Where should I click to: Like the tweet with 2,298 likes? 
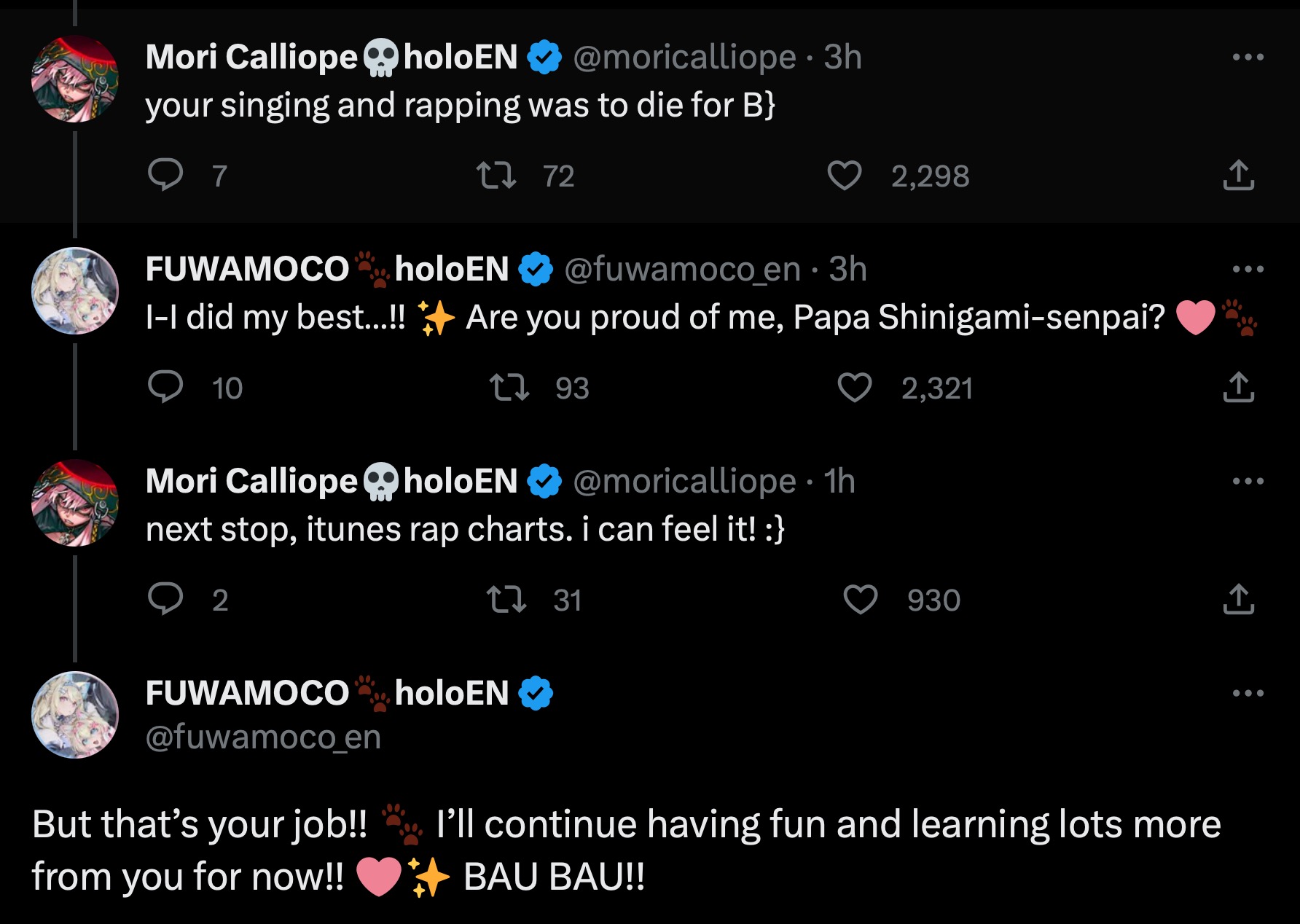point(845,175)
